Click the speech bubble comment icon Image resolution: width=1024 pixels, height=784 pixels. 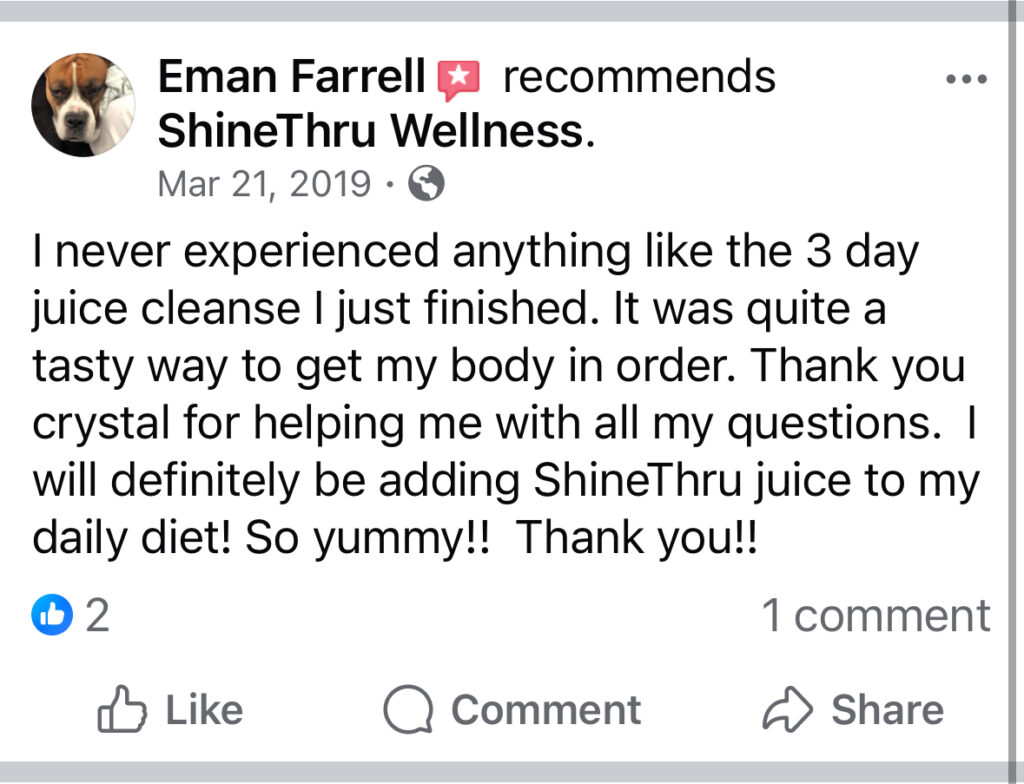pos(408,711)
